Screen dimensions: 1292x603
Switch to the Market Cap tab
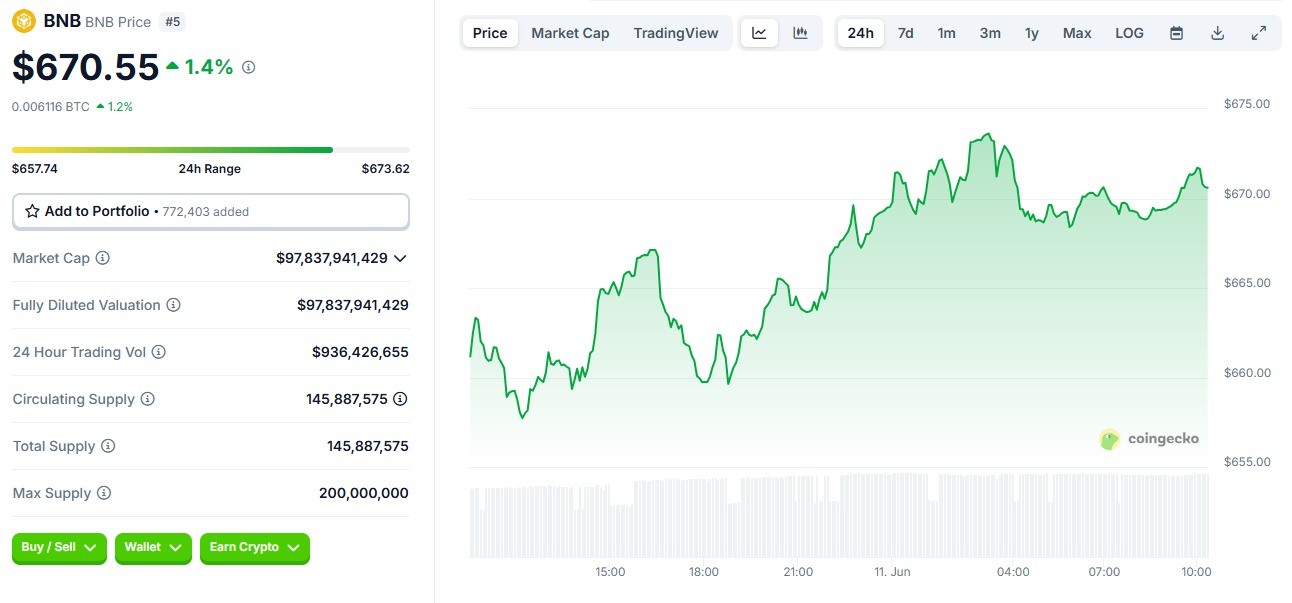click(x=570, y=33)
